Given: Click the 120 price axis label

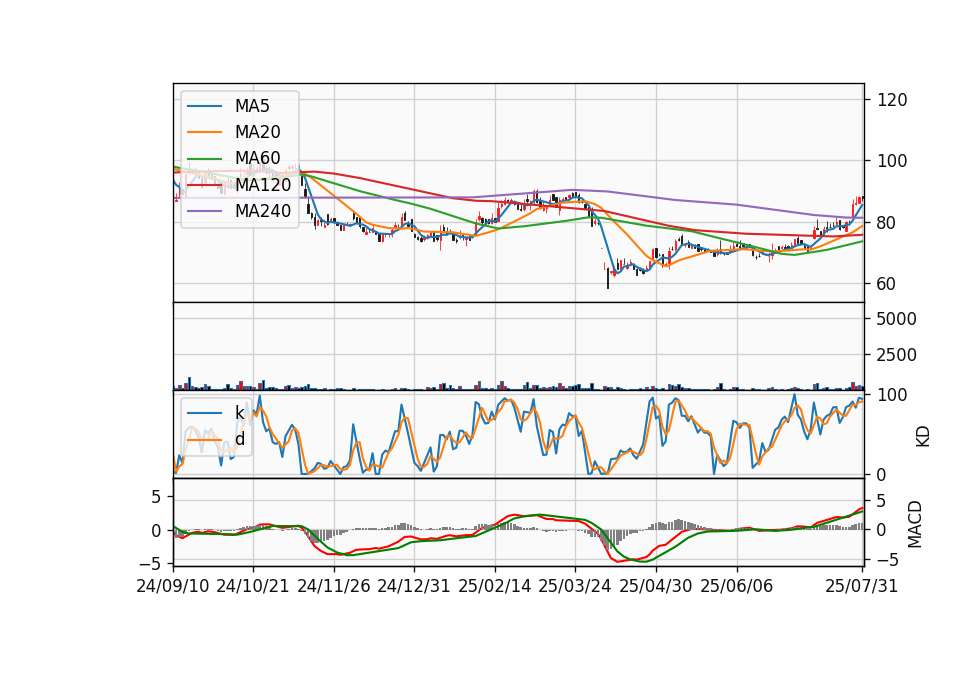Looking at the screenshot, I should pyautogui.click(x=892, y=100).
